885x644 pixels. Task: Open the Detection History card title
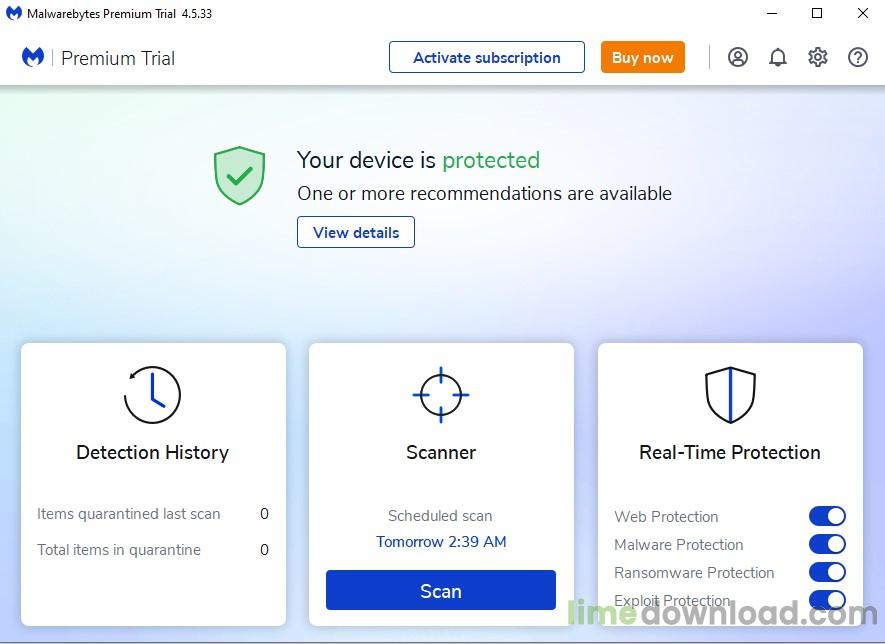tap(152, 452)
